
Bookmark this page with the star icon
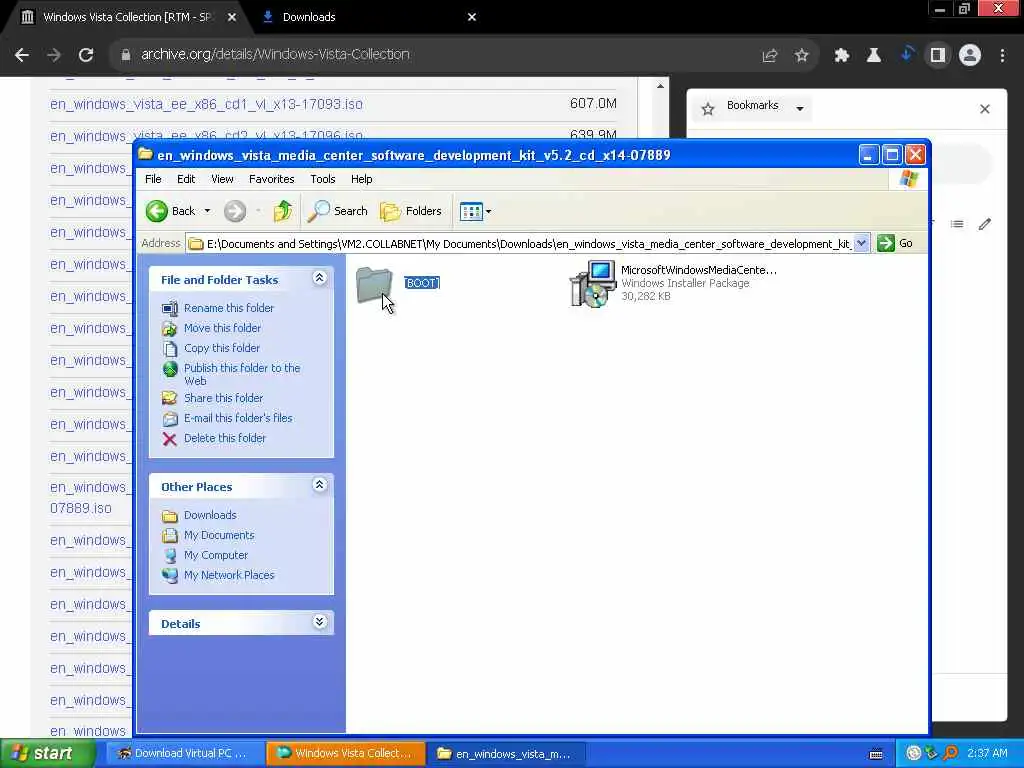(802, 56)
